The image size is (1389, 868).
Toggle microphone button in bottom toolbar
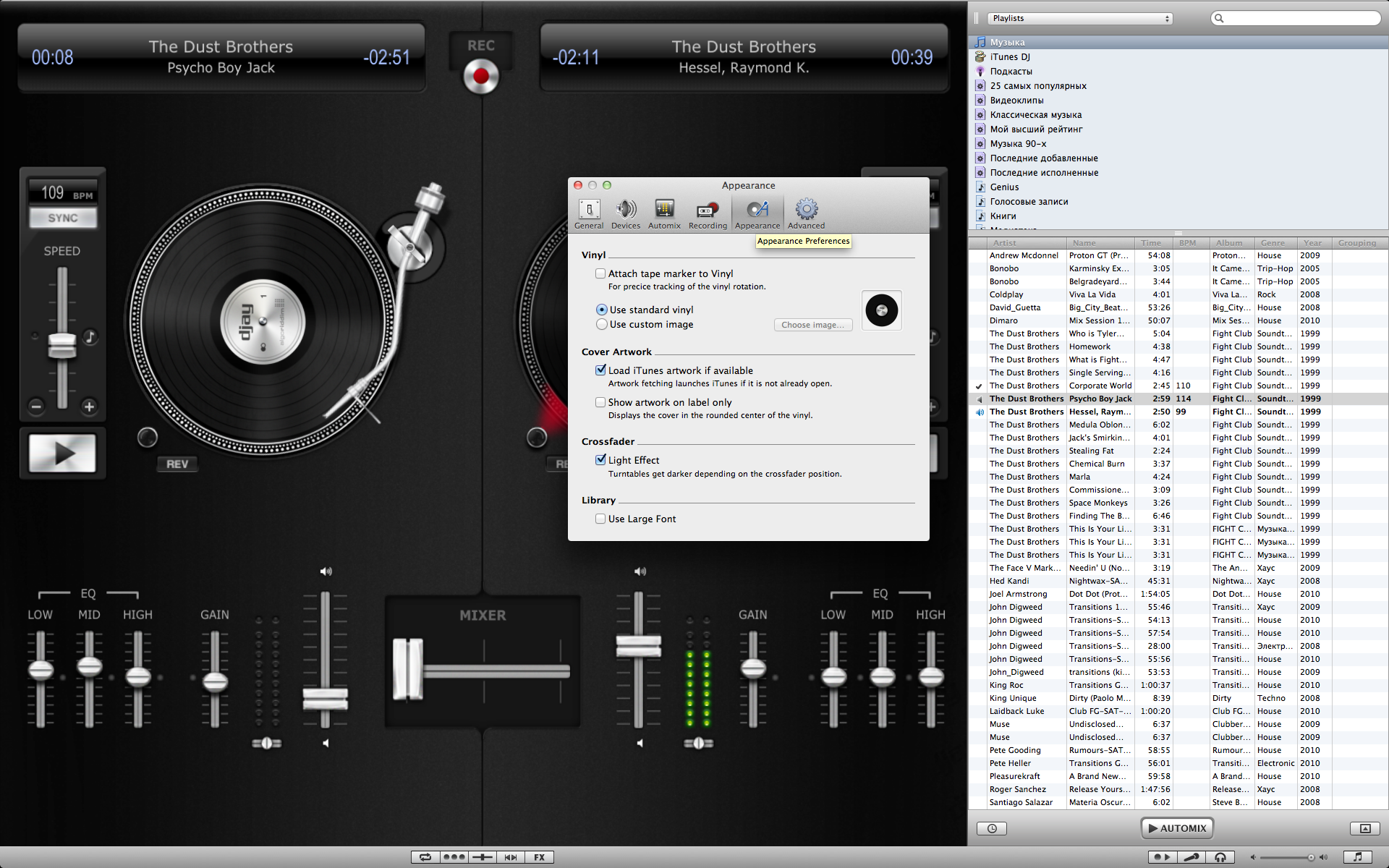[x=1192, y=857]
